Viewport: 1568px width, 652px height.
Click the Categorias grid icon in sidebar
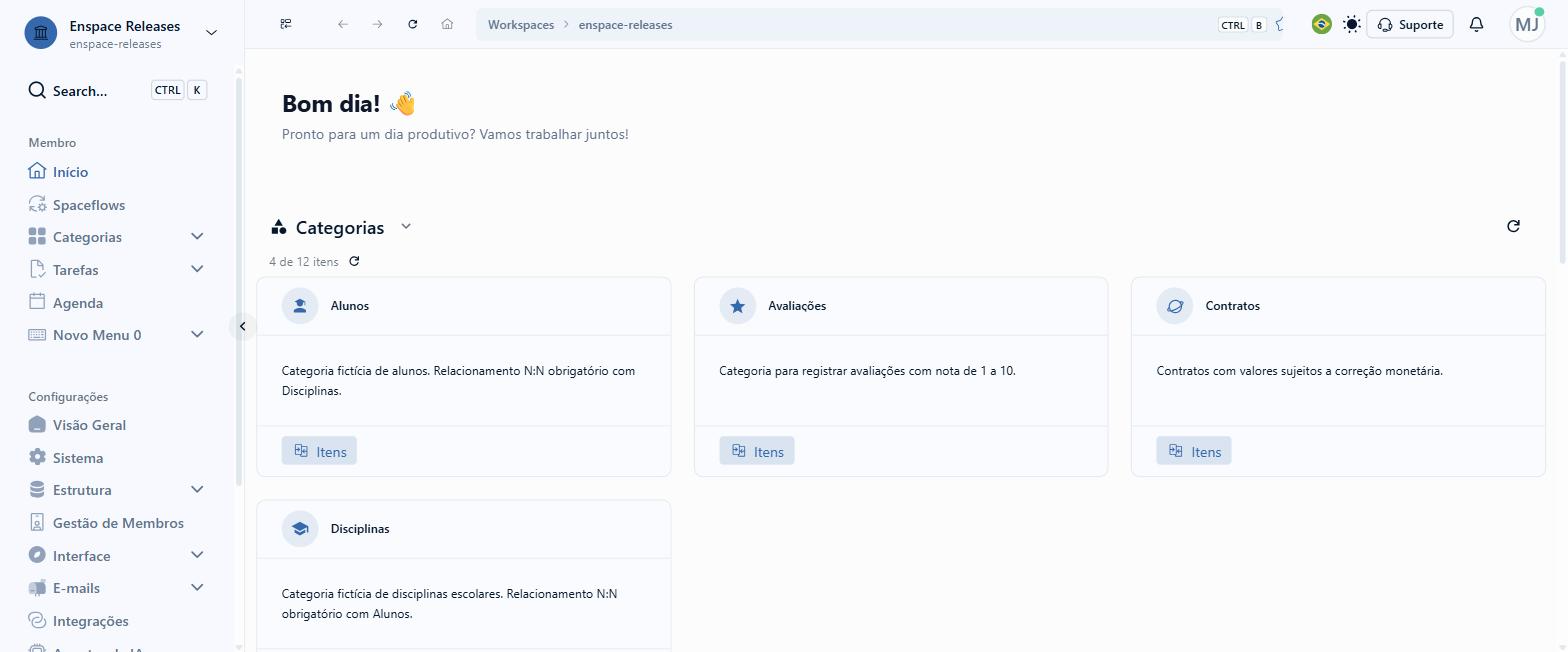[37, 237]
